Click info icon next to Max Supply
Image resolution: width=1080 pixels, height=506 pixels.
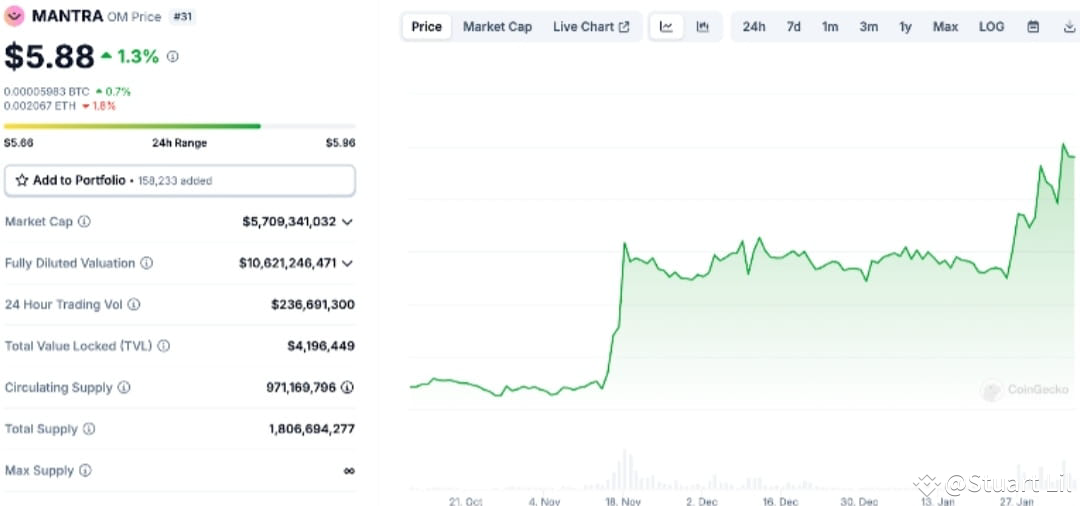coord(85,471)
